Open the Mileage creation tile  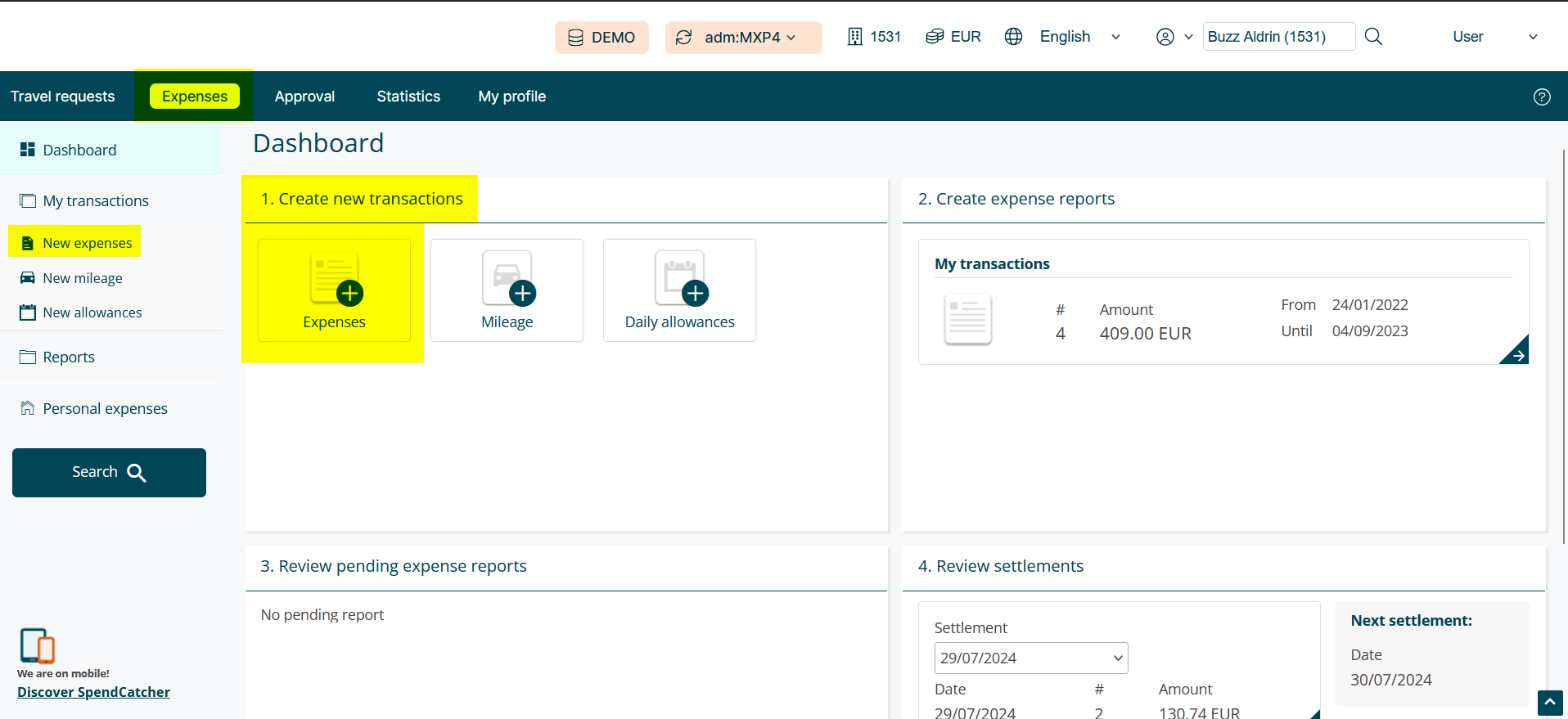tap(507, 290)
